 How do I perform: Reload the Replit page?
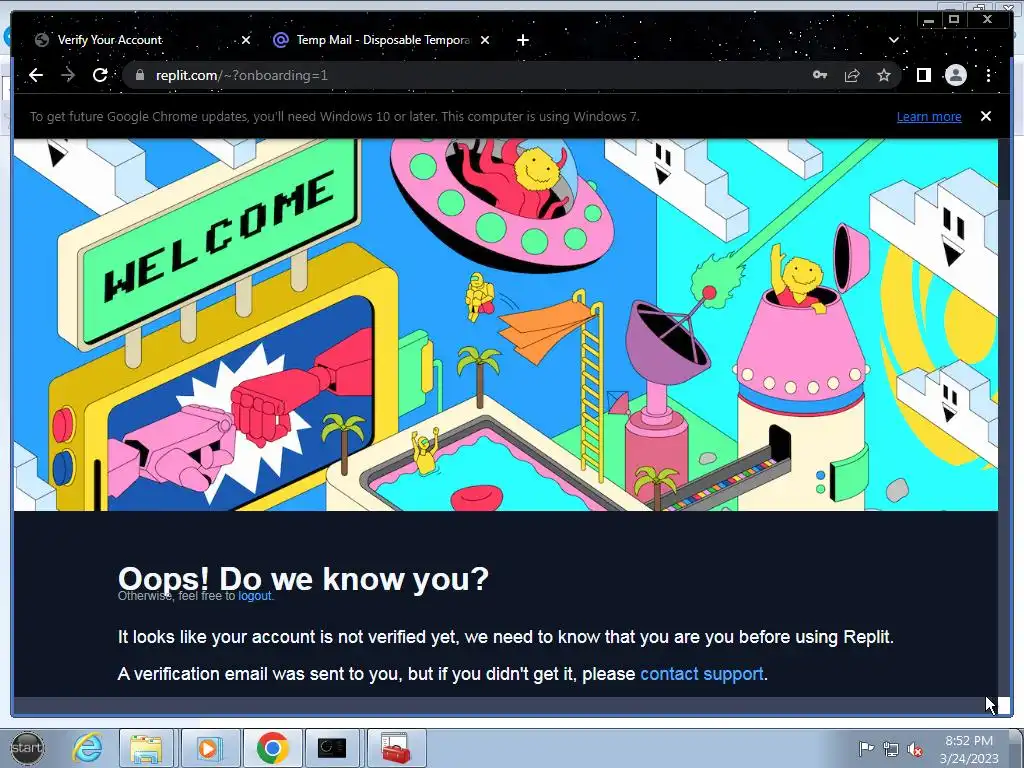(x=100, y=76)
